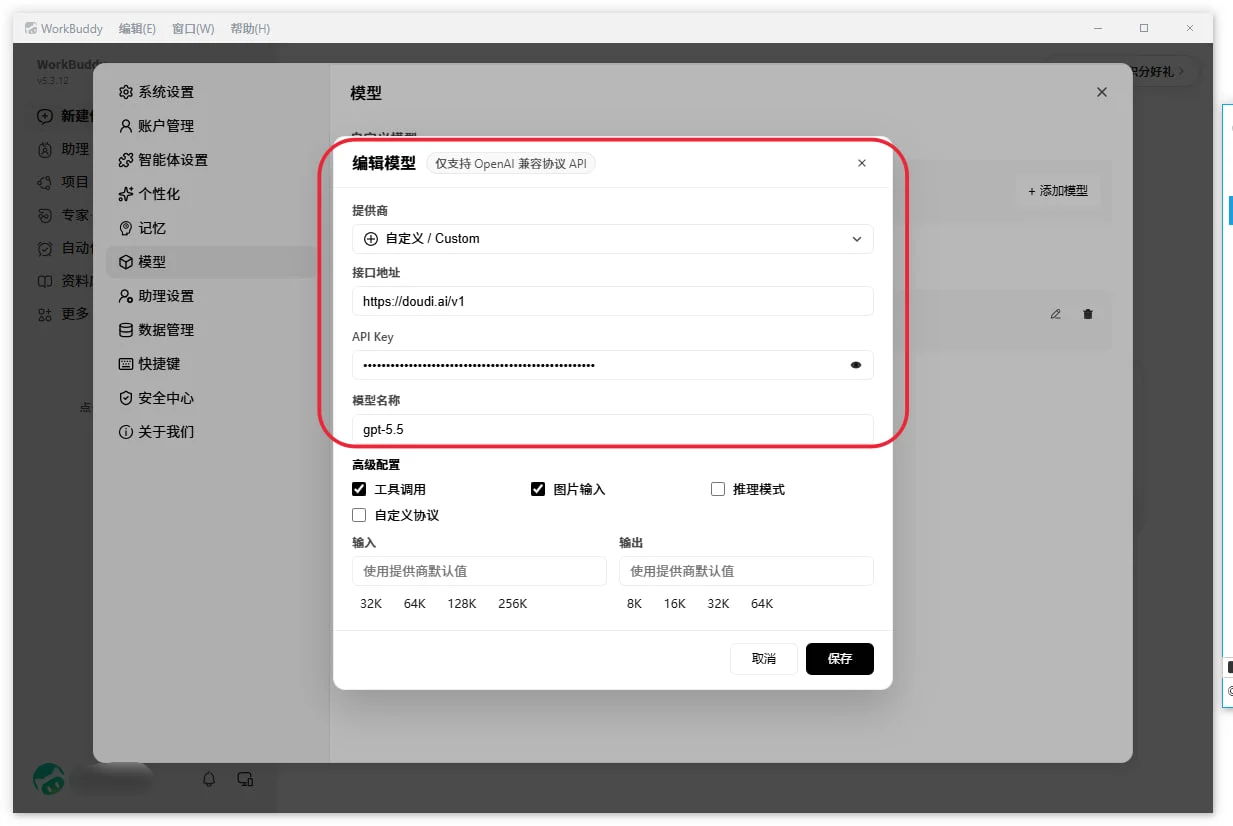Screen dimensions: 1233x826
Task: Choose 64K preset under 输入
Action: point(415,604)
